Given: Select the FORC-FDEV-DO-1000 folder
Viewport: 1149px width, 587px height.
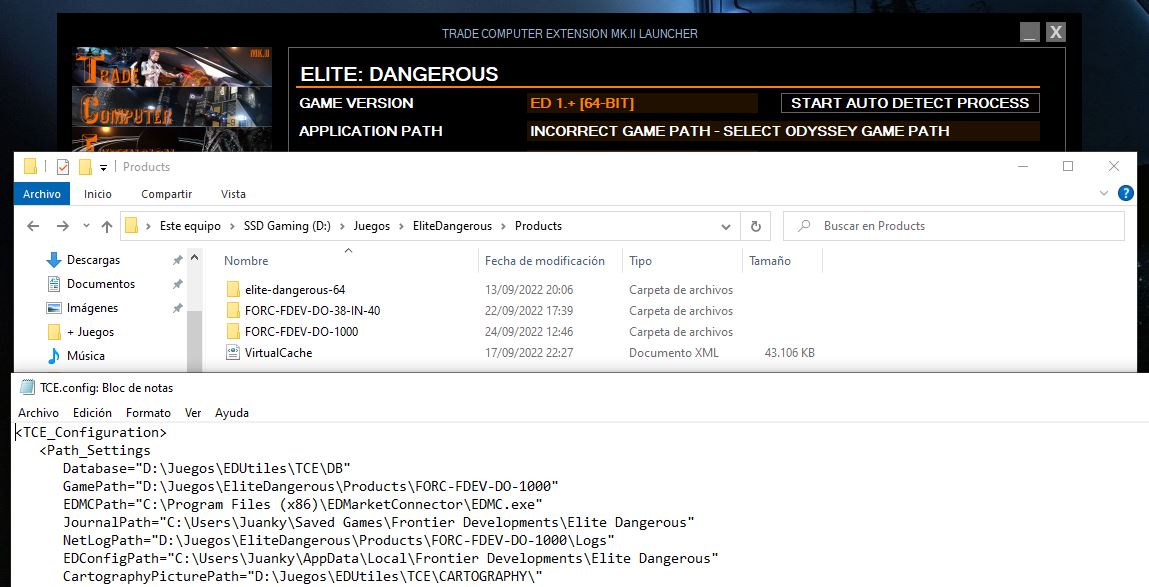Looking at the screenshot, I should 302,332.
